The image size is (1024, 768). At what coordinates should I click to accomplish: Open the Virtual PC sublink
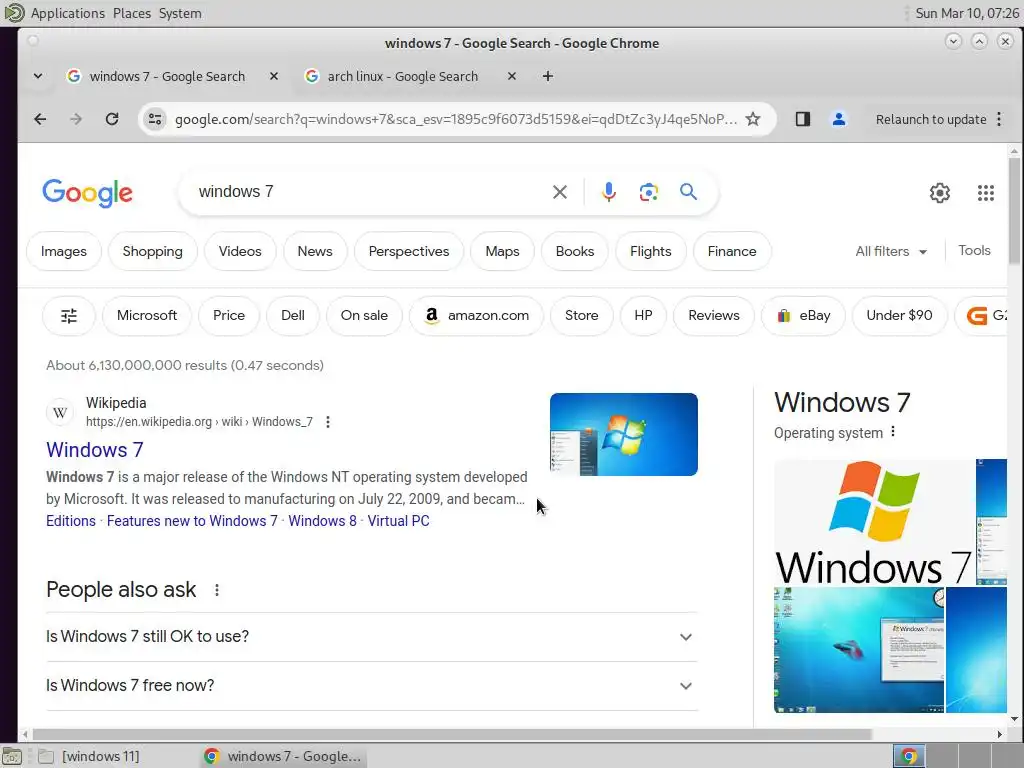tap(398, 521)
